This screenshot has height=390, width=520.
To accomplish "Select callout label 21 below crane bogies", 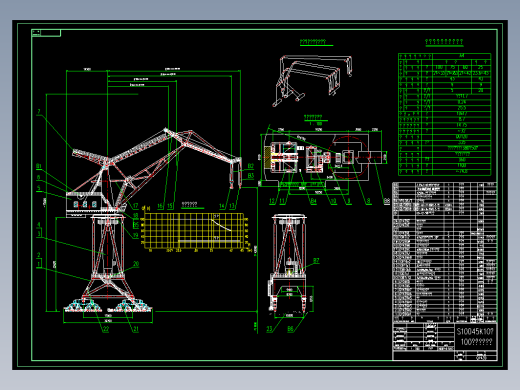I will pos(136,329).
